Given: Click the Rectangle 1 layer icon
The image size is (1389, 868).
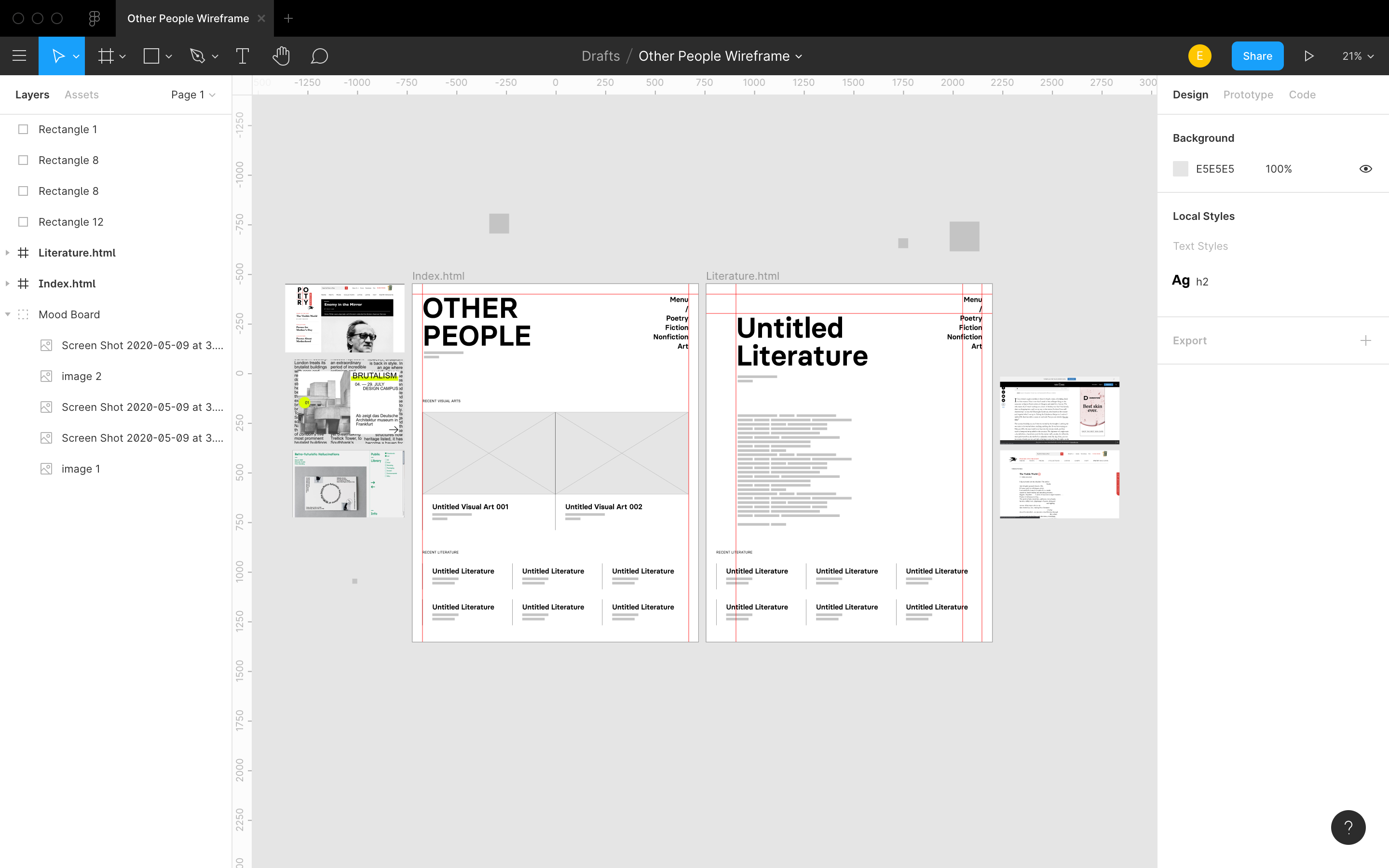Looking at the screenshot, I should (24, 129).
